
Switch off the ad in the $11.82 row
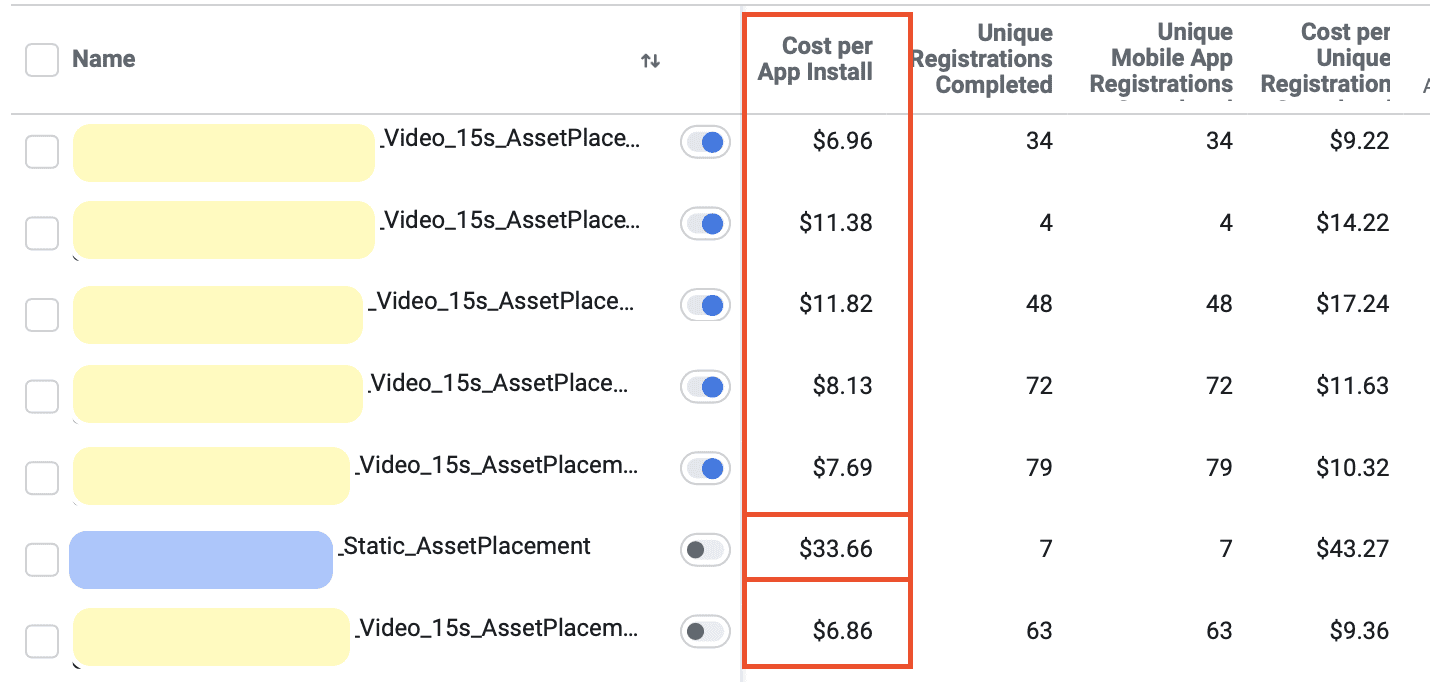tap(705, 305)
